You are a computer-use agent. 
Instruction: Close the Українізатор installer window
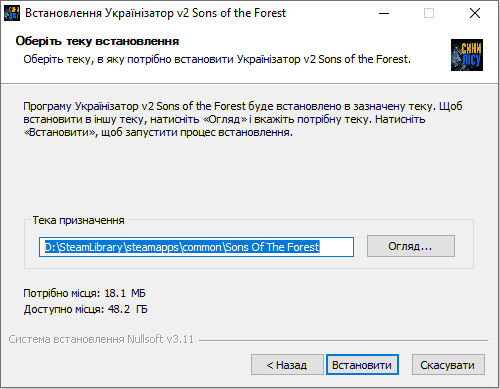coord(475,13)
